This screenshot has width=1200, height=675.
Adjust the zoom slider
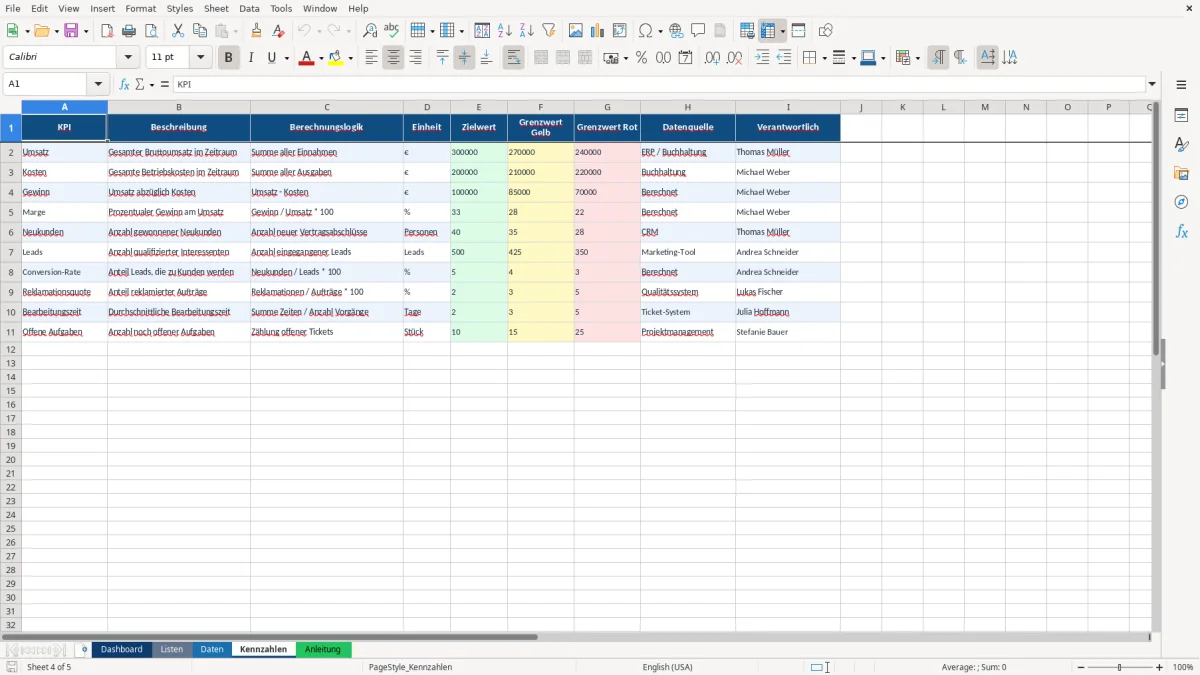(1120, 667)
